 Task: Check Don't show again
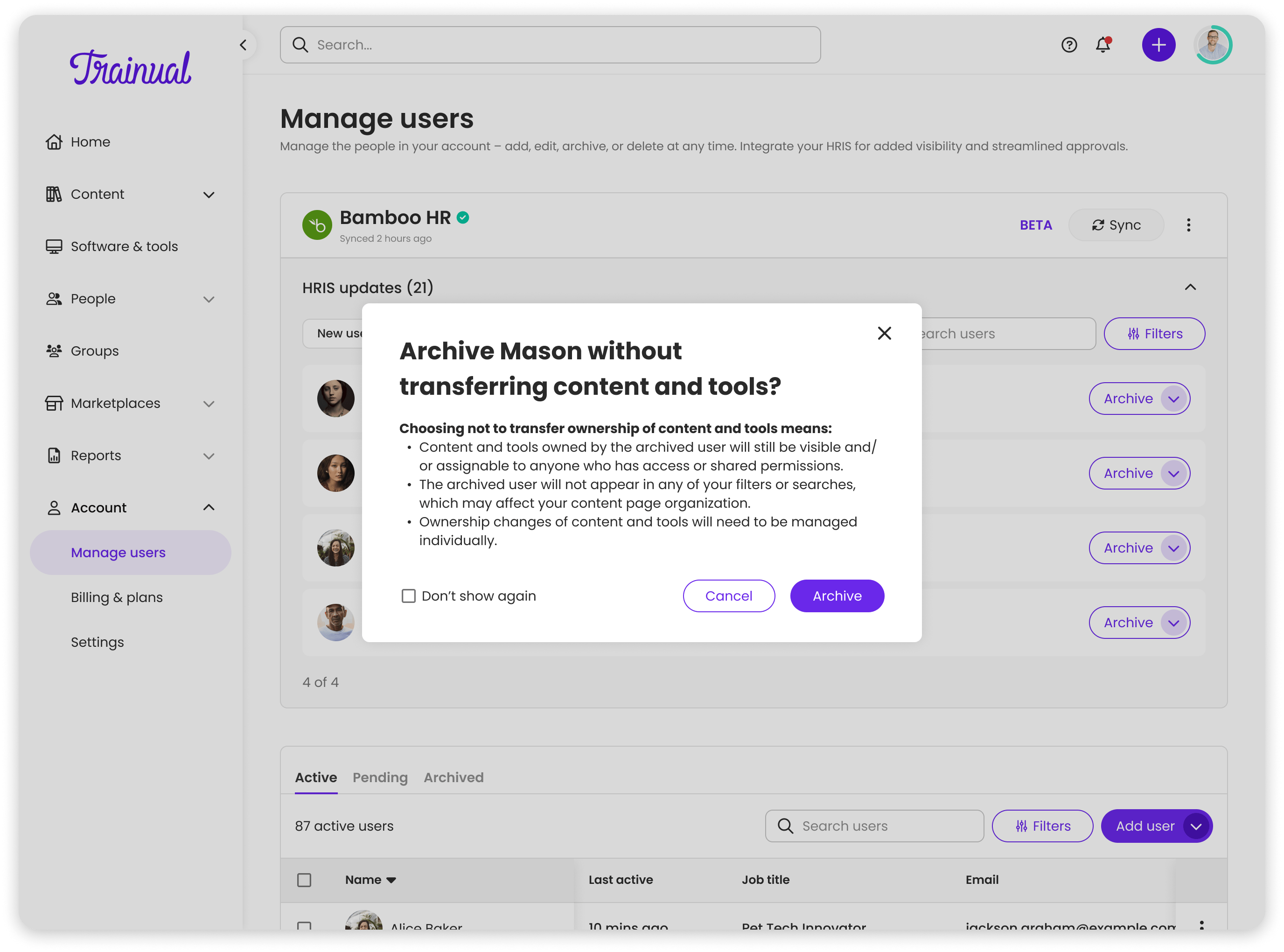(x=408, y=595)
